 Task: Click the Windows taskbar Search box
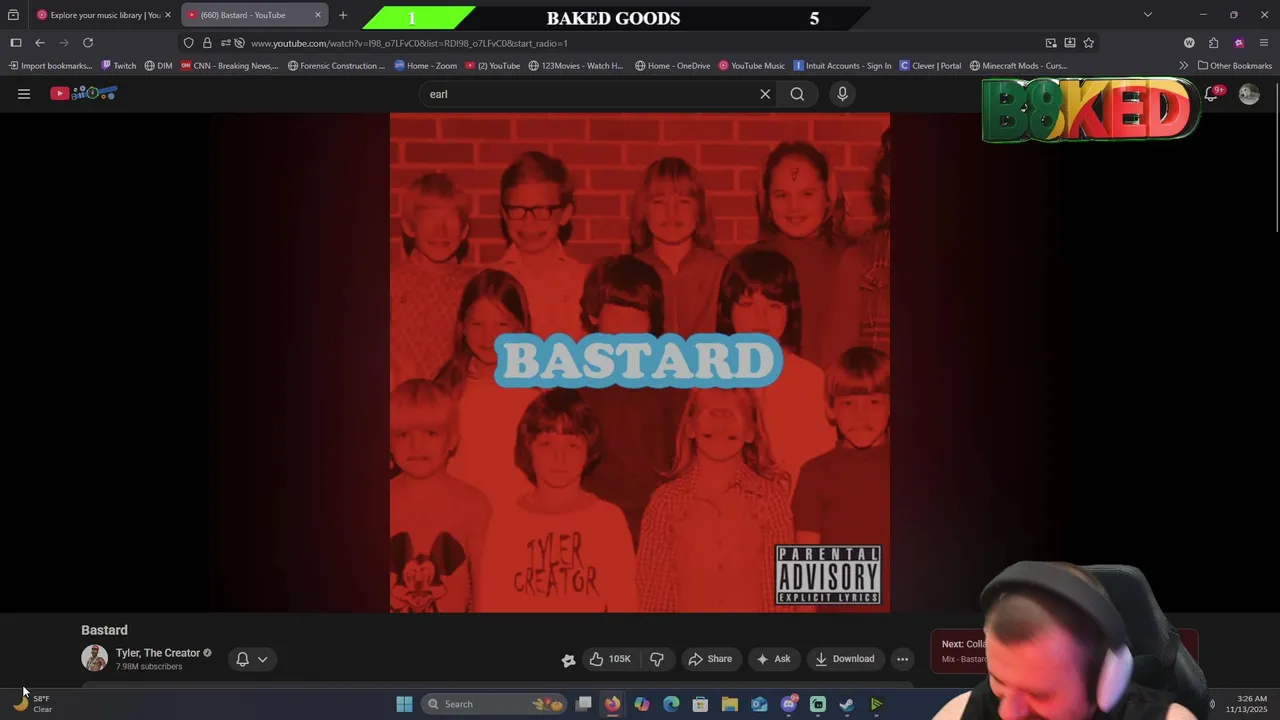[495, 704]
